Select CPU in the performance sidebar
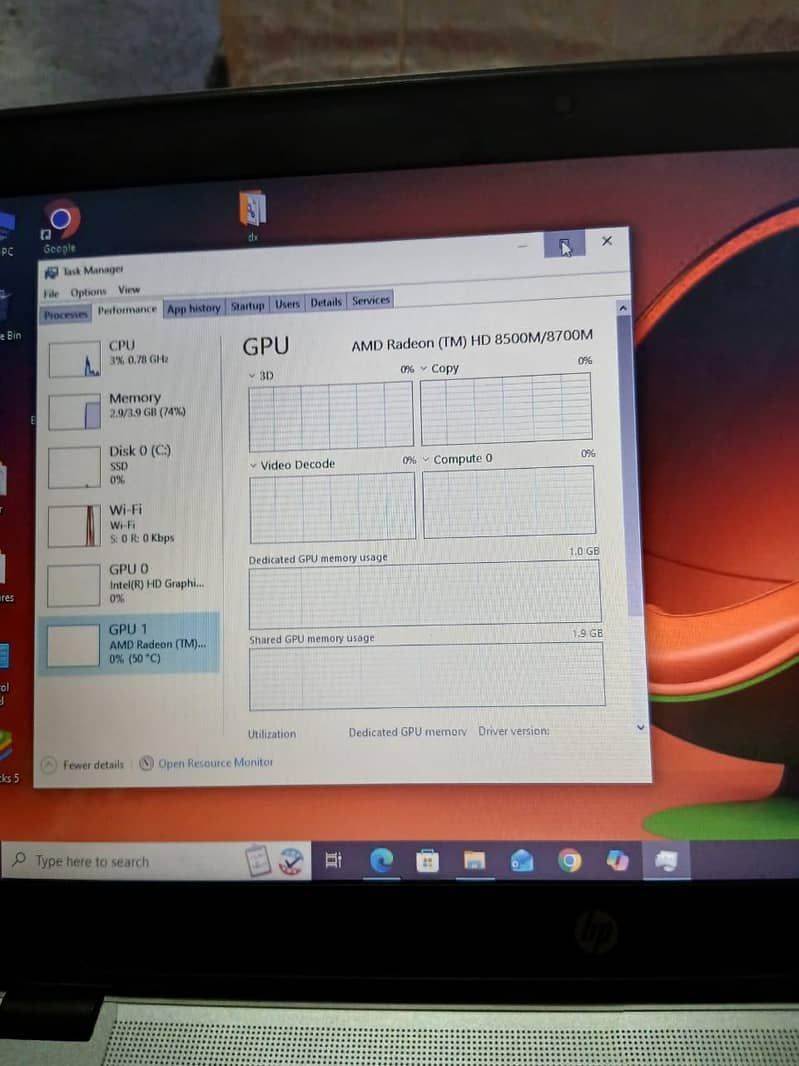 coord(129,357)
